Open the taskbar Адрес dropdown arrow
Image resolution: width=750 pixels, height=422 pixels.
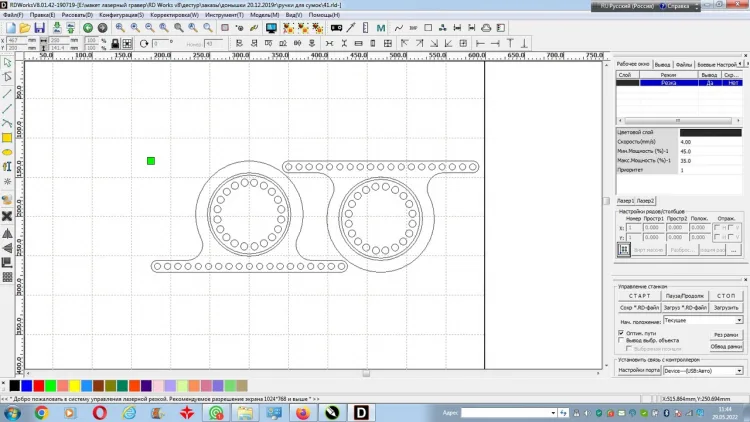(553, 412)
